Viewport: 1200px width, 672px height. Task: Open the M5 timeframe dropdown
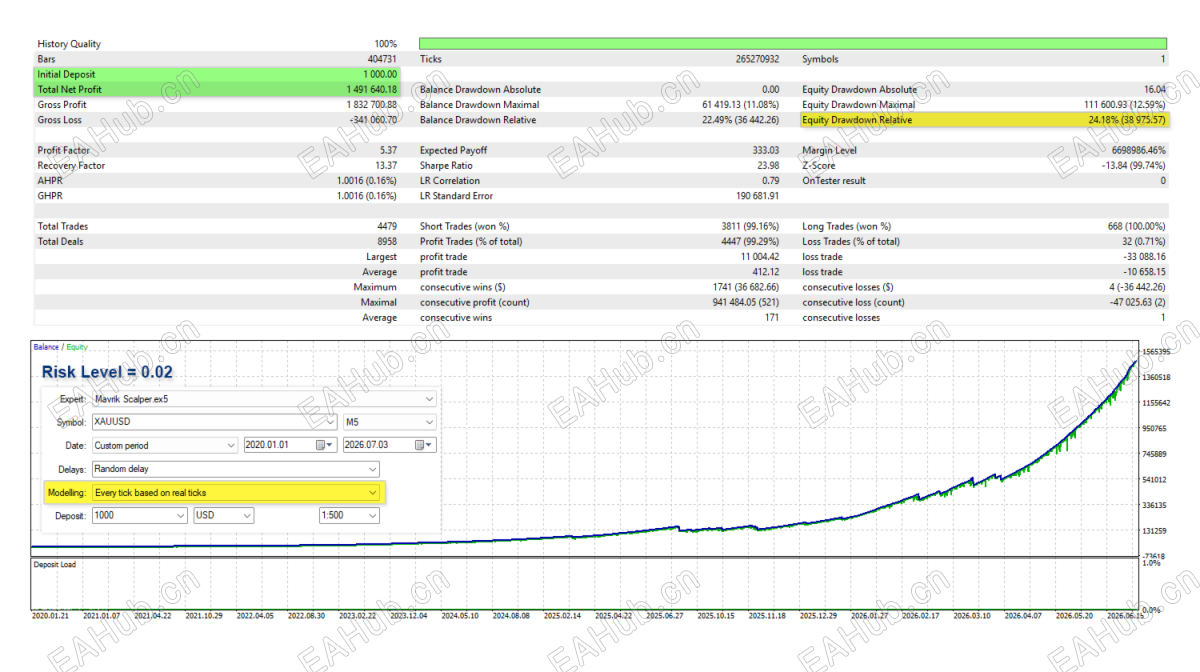390,422
